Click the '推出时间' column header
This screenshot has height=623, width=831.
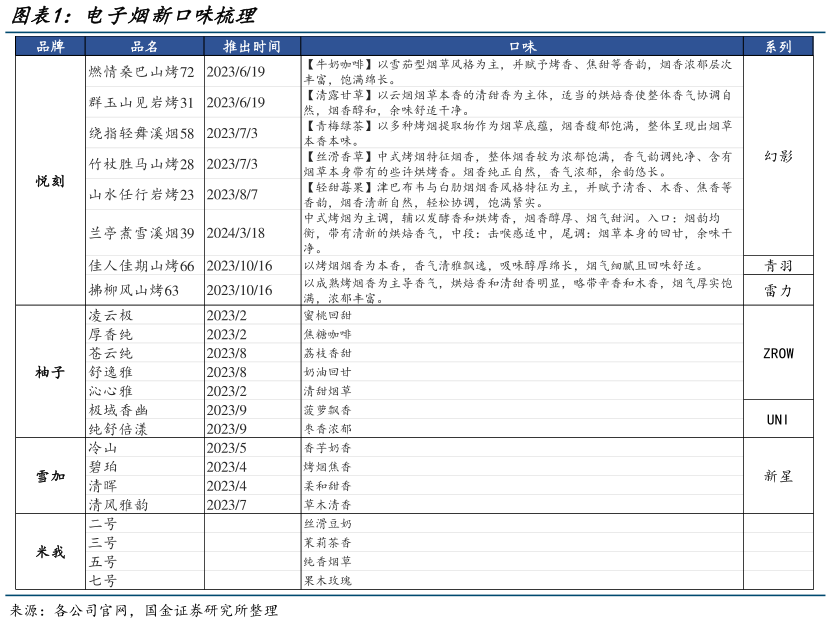(252, 47)
